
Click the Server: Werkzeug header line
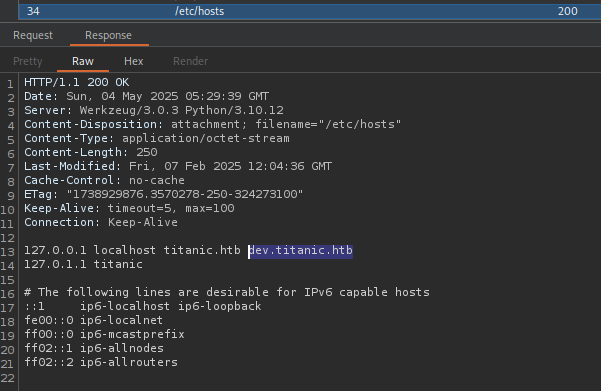(x=154, y=110)
